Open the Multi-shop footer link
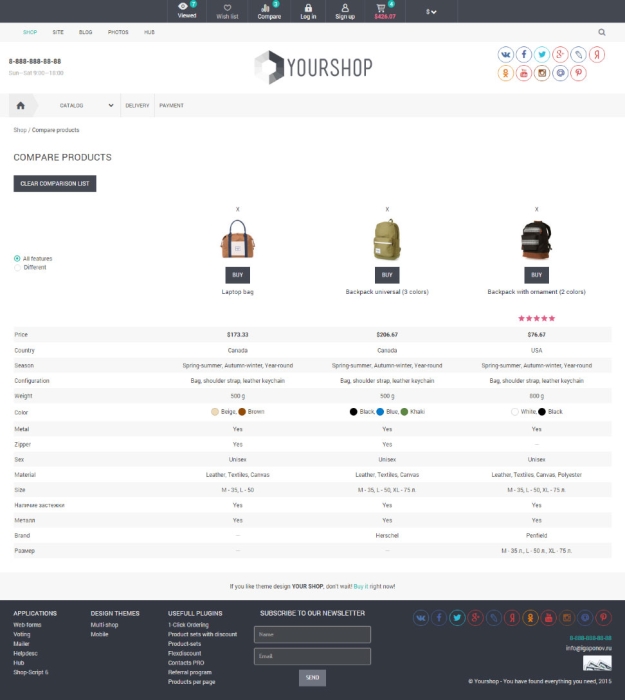This screenshot has width=625, height=700. (x=104, y=625)
